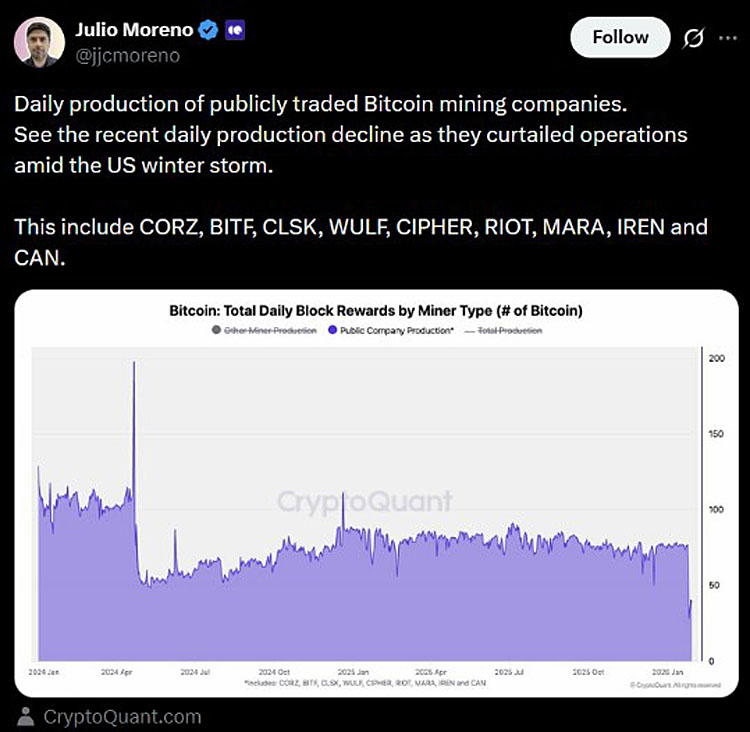The height and width of the screenshot is (732, 750).
Task: Open the @jjcmoreno handle link
Action: (128, 56)
